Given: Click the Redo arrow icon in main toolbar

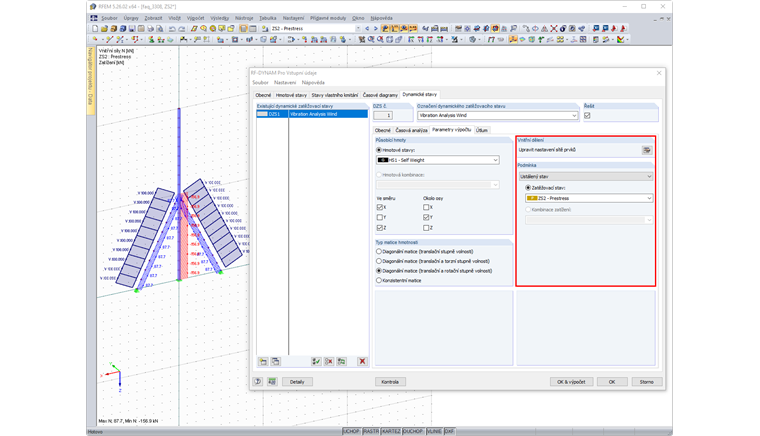Looking at the screenshot, I should pos(182,29).
